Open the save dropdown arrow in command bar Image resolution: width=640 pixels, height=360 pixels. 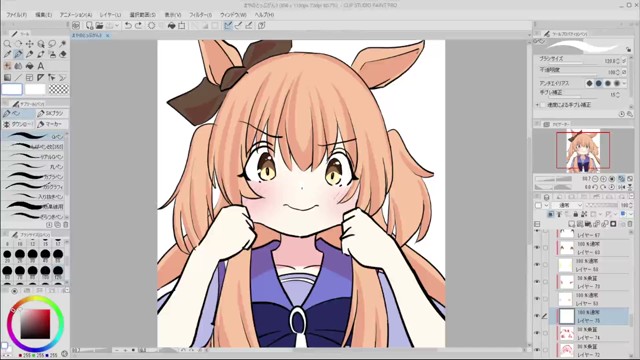[x=117, y=25]
